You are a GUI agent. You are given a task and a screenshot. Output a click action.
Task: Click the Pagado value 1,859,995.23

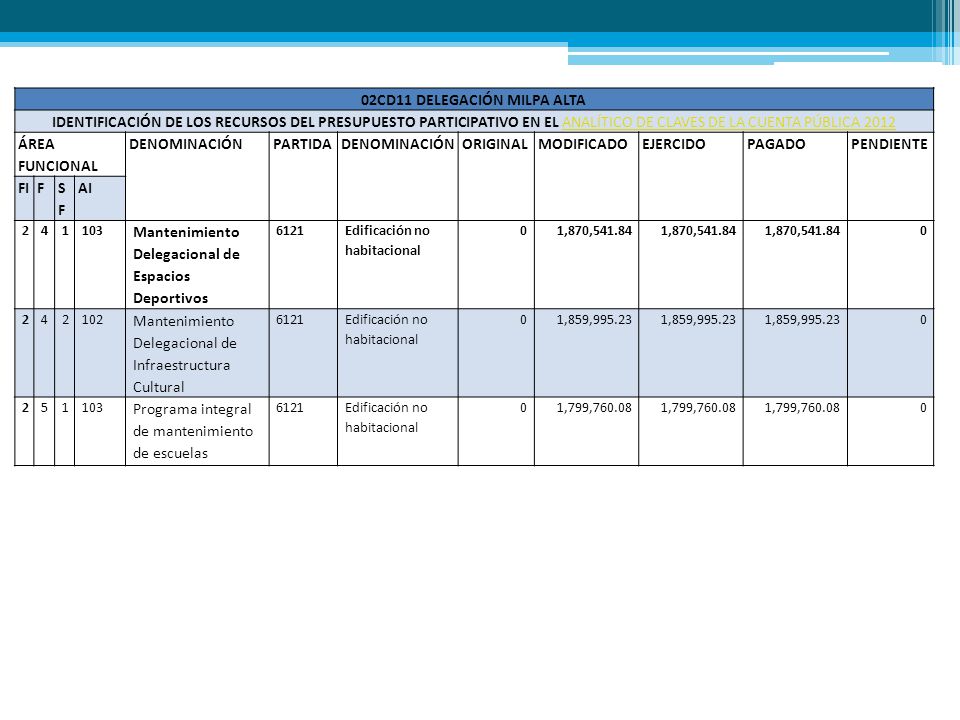tap(802, 320)
